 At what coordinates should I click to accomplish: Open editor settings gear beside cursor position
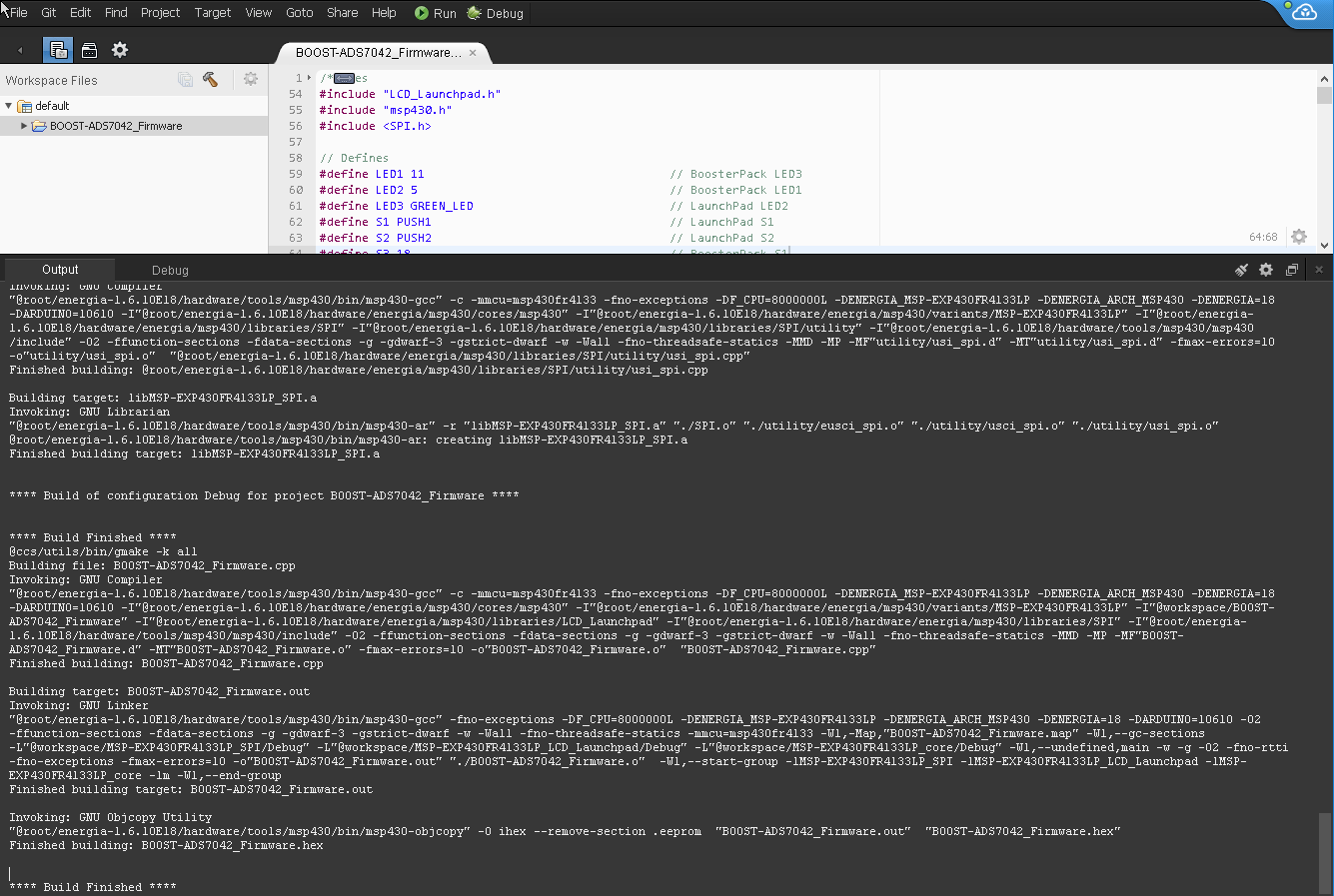pyautogui.click(x=1298, y=237)
